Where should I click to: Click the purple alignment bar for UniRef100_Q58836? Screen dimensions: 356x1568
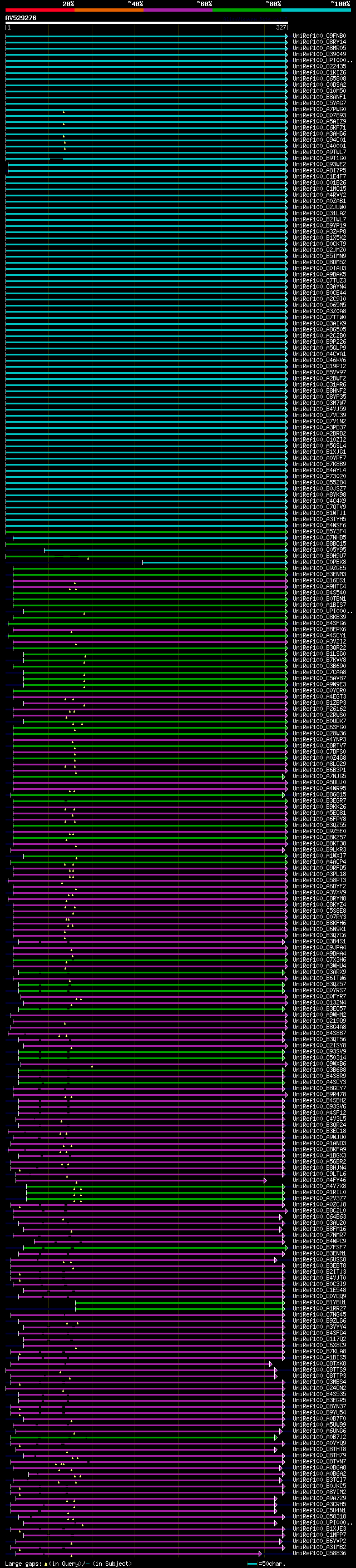tap(139, 1553)
